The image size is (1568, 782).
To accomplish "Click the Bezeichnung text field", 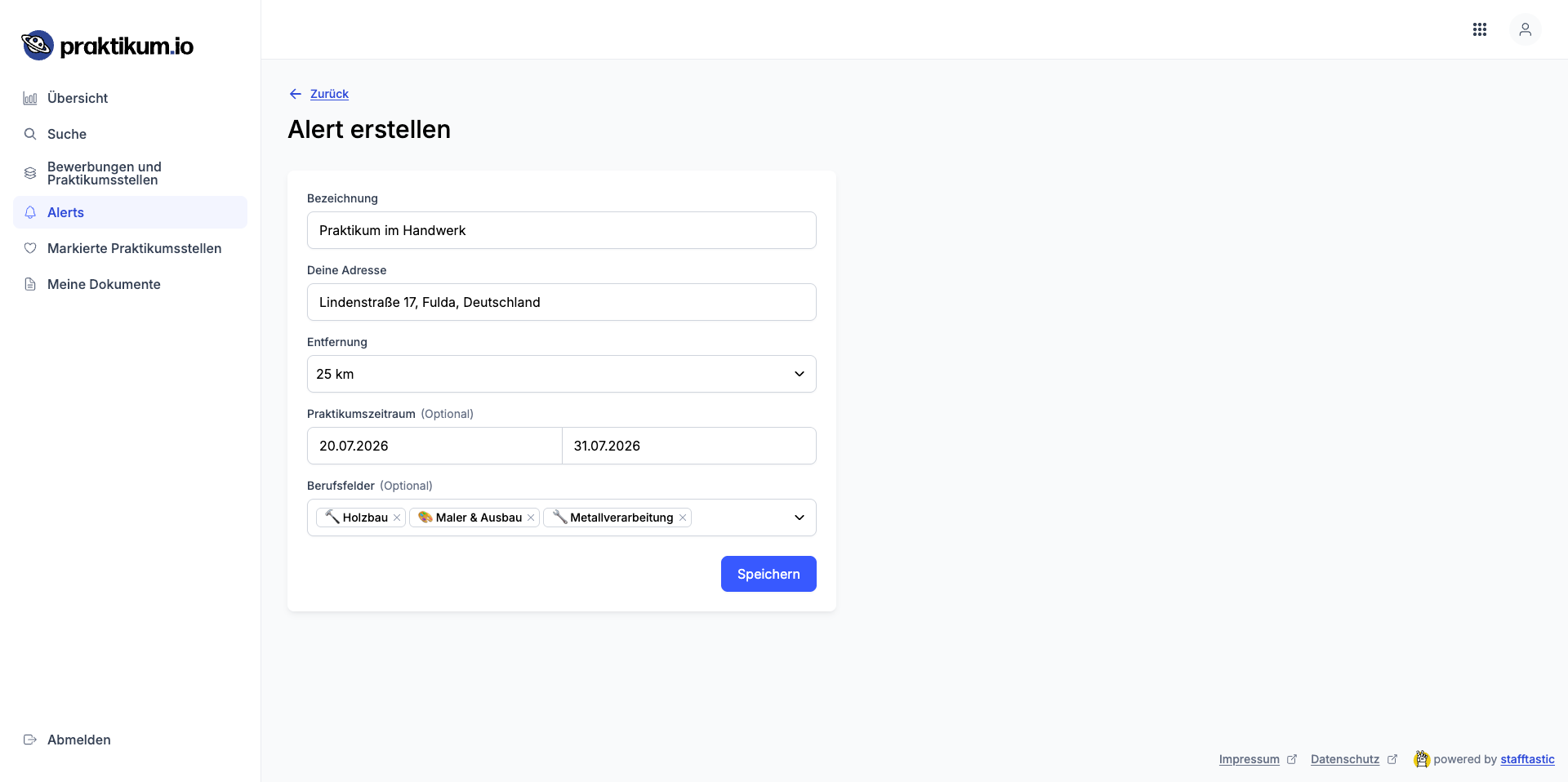I will click(561, 230).
